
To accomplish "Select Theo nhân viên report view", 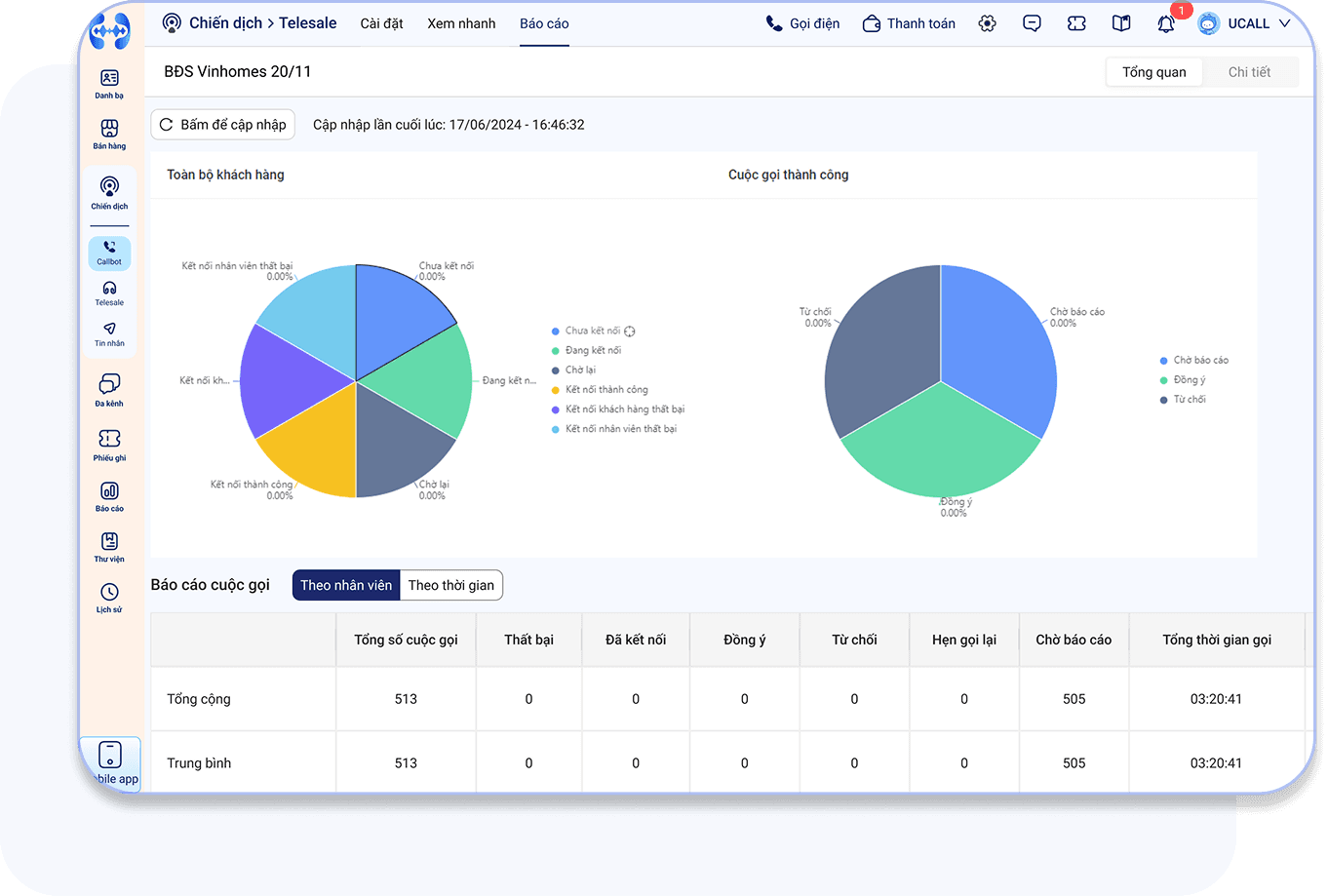I will (x=346, y=585).
